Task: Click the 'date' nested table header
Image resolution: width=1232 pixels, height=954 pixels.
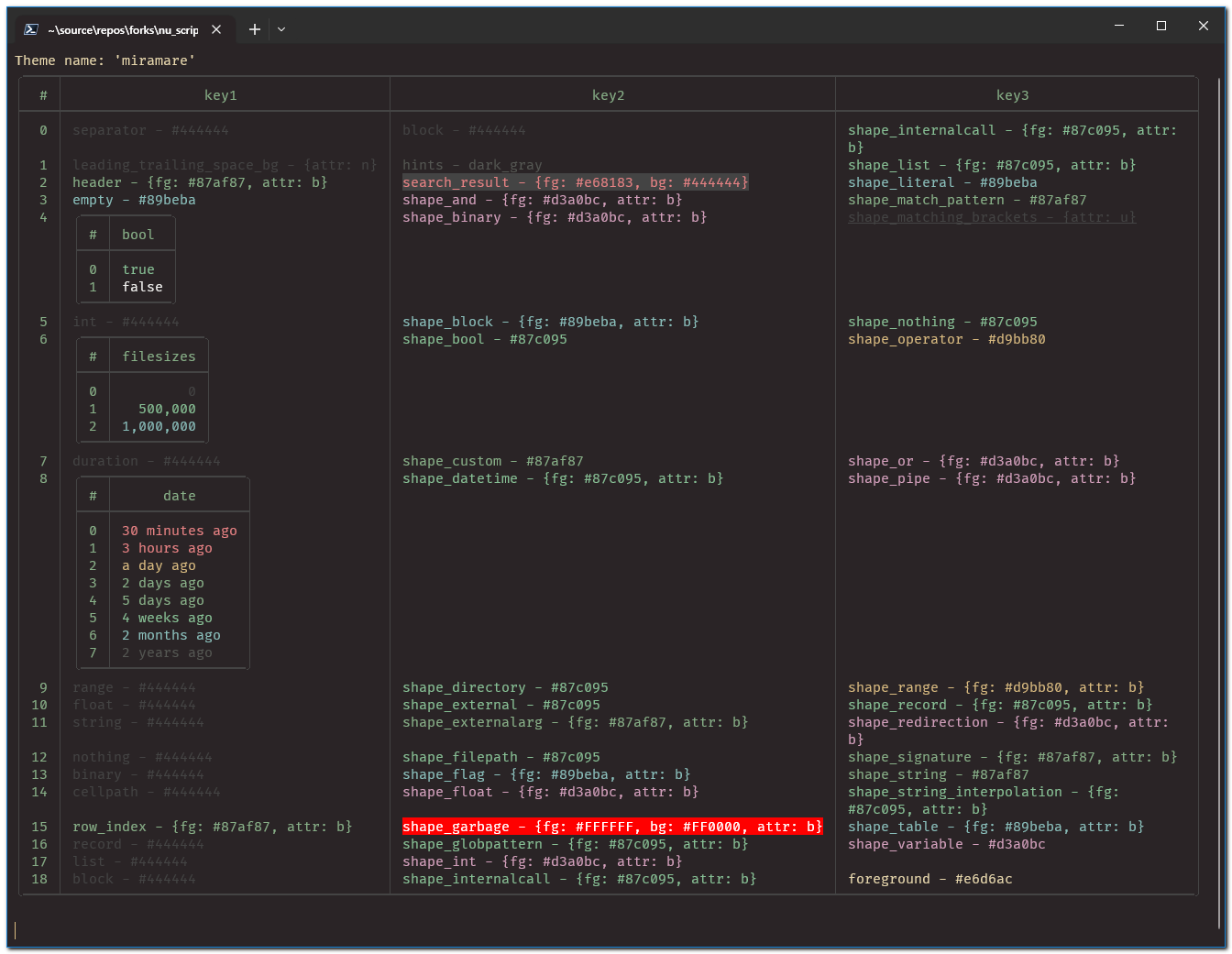Action: (x=180, y=496)
